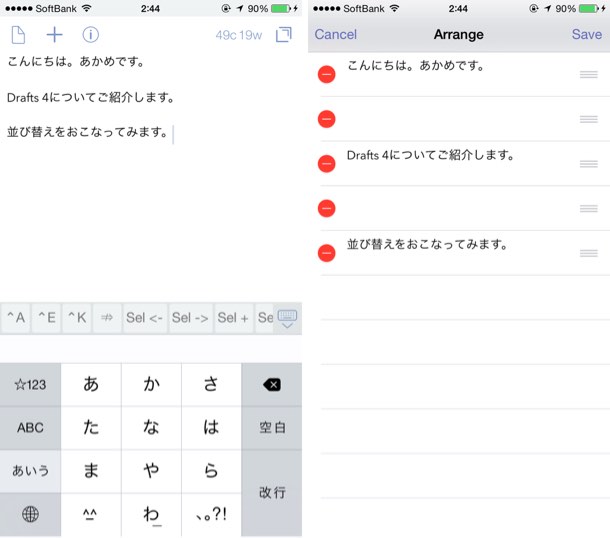
Task: Tap the な kana key
Action: click(151, 428)
